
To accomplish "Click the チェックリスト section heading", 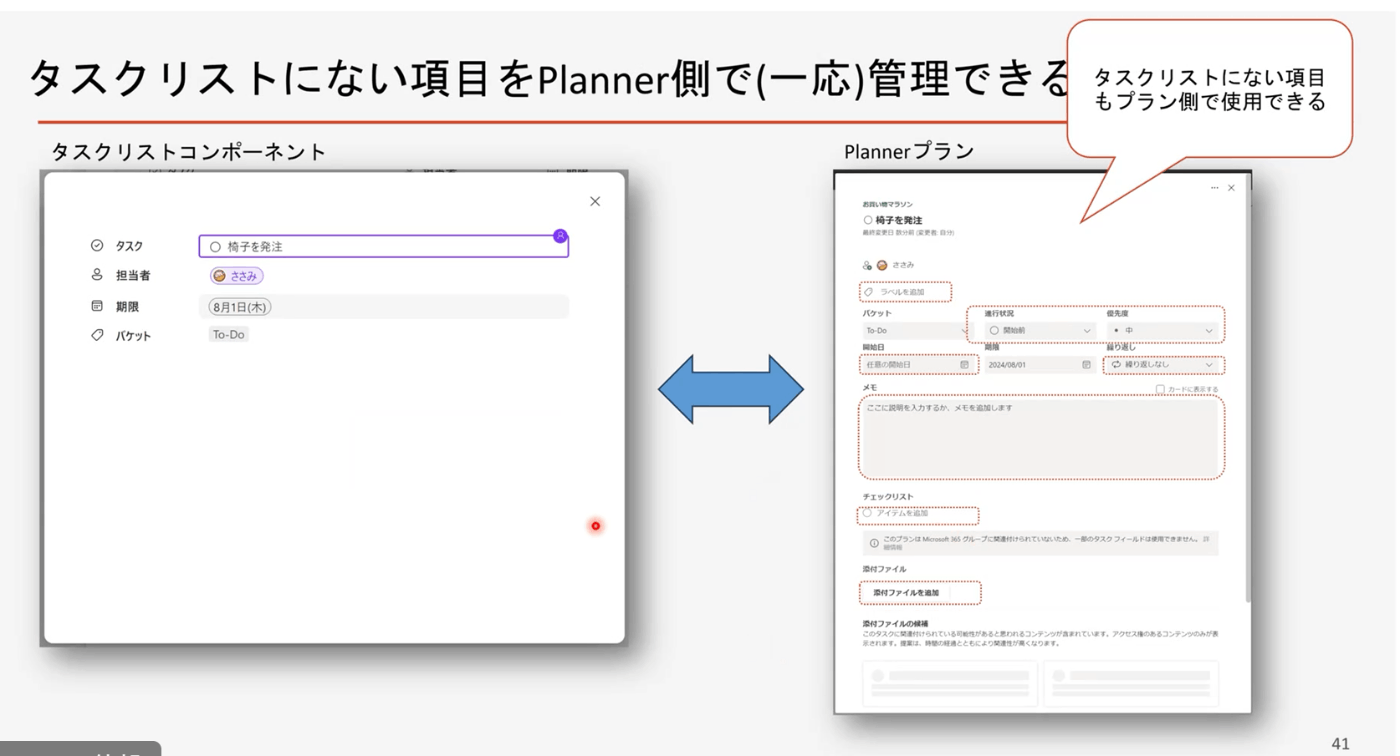I will click(888, 496).
